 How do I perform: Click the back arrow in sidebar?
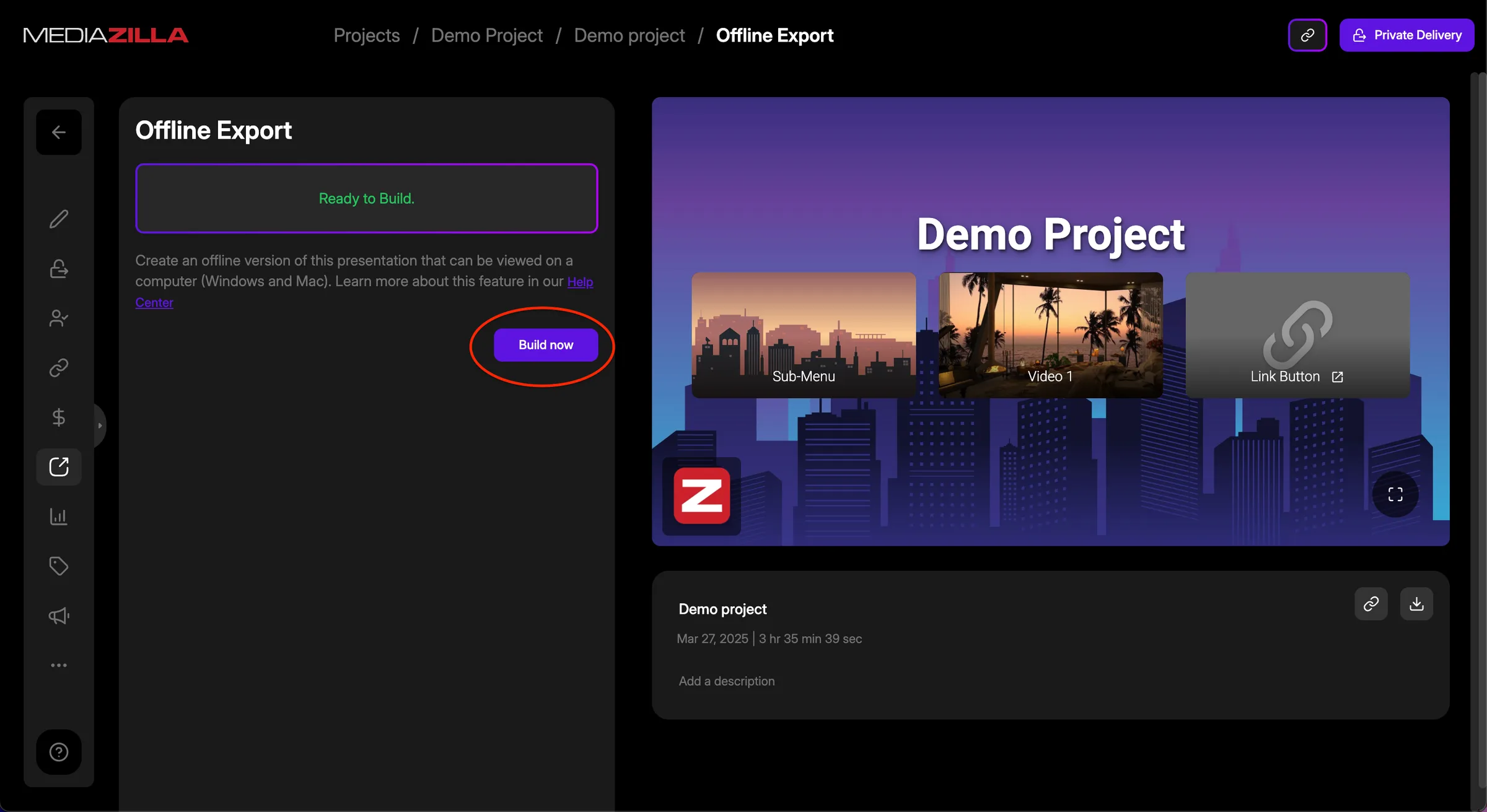point(59,132)
